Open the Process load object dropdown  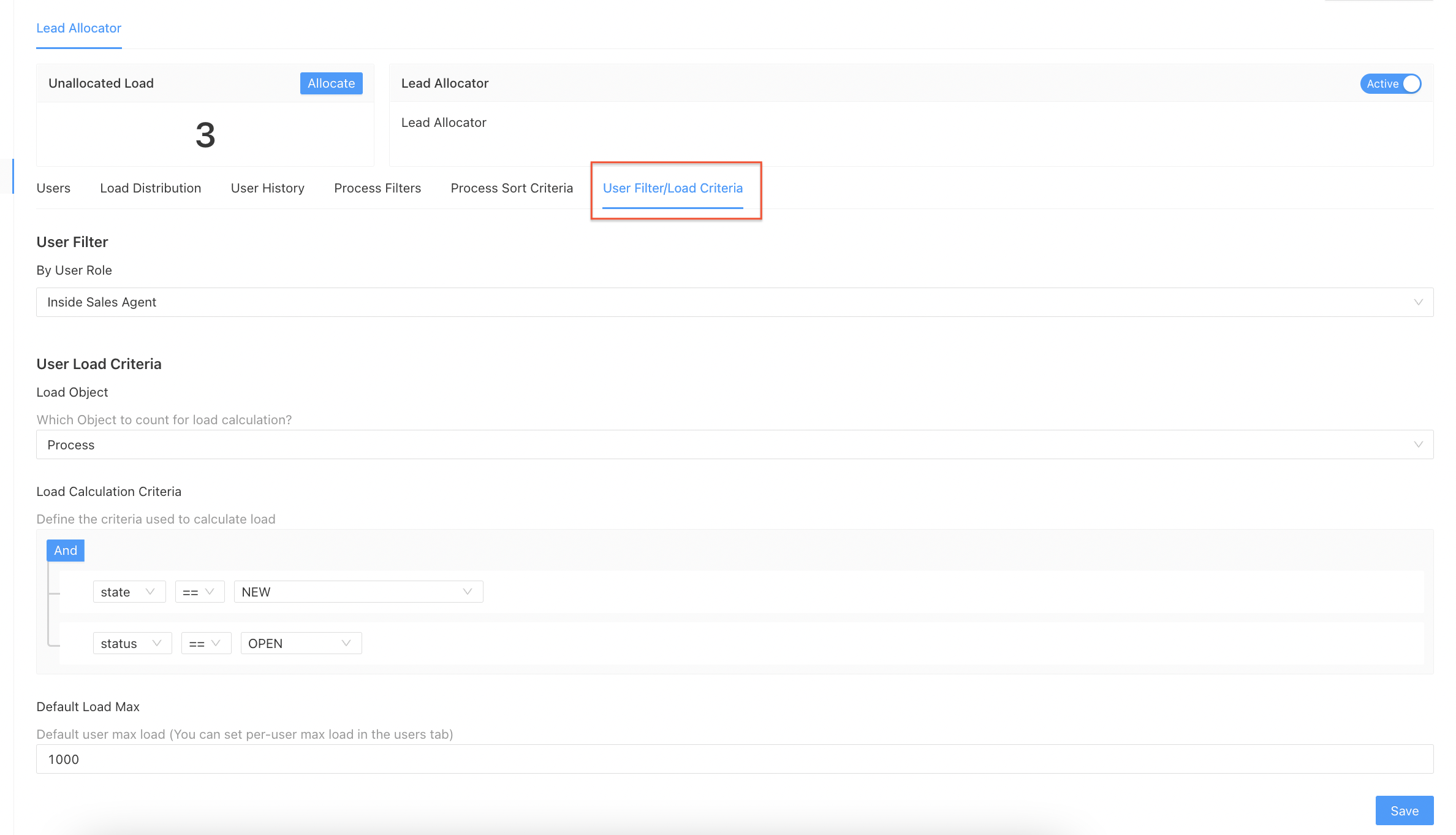(734, 444)
